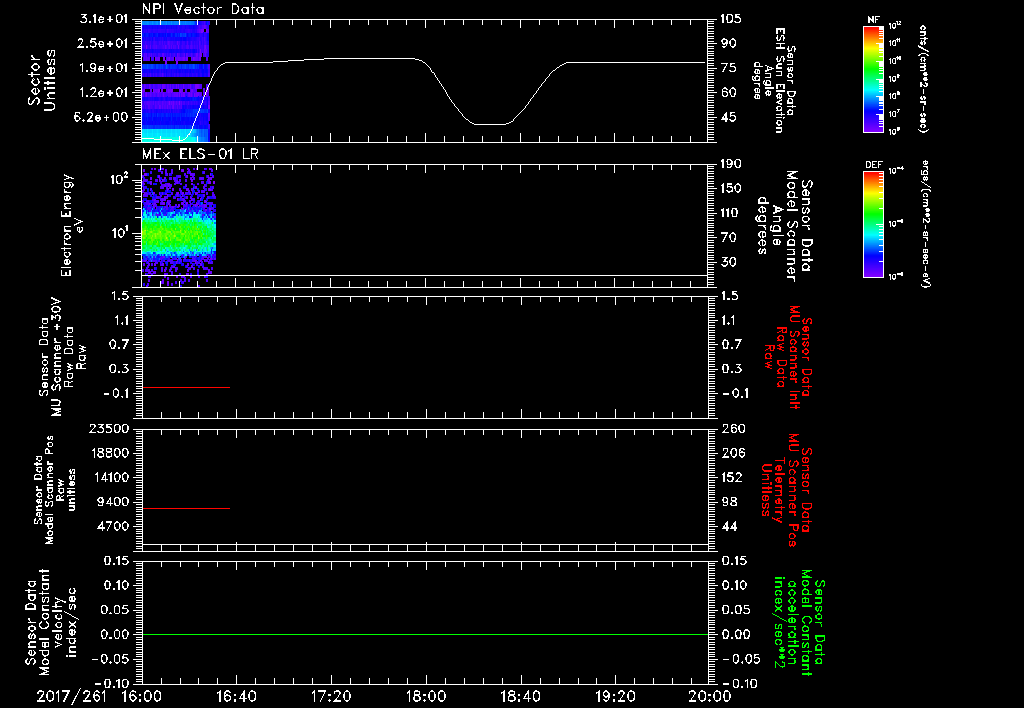The width and height of the screenshot is (1024, 708).
Task: Select the 'Sector Unitless' axis title
Action: (x=42, y=80)
